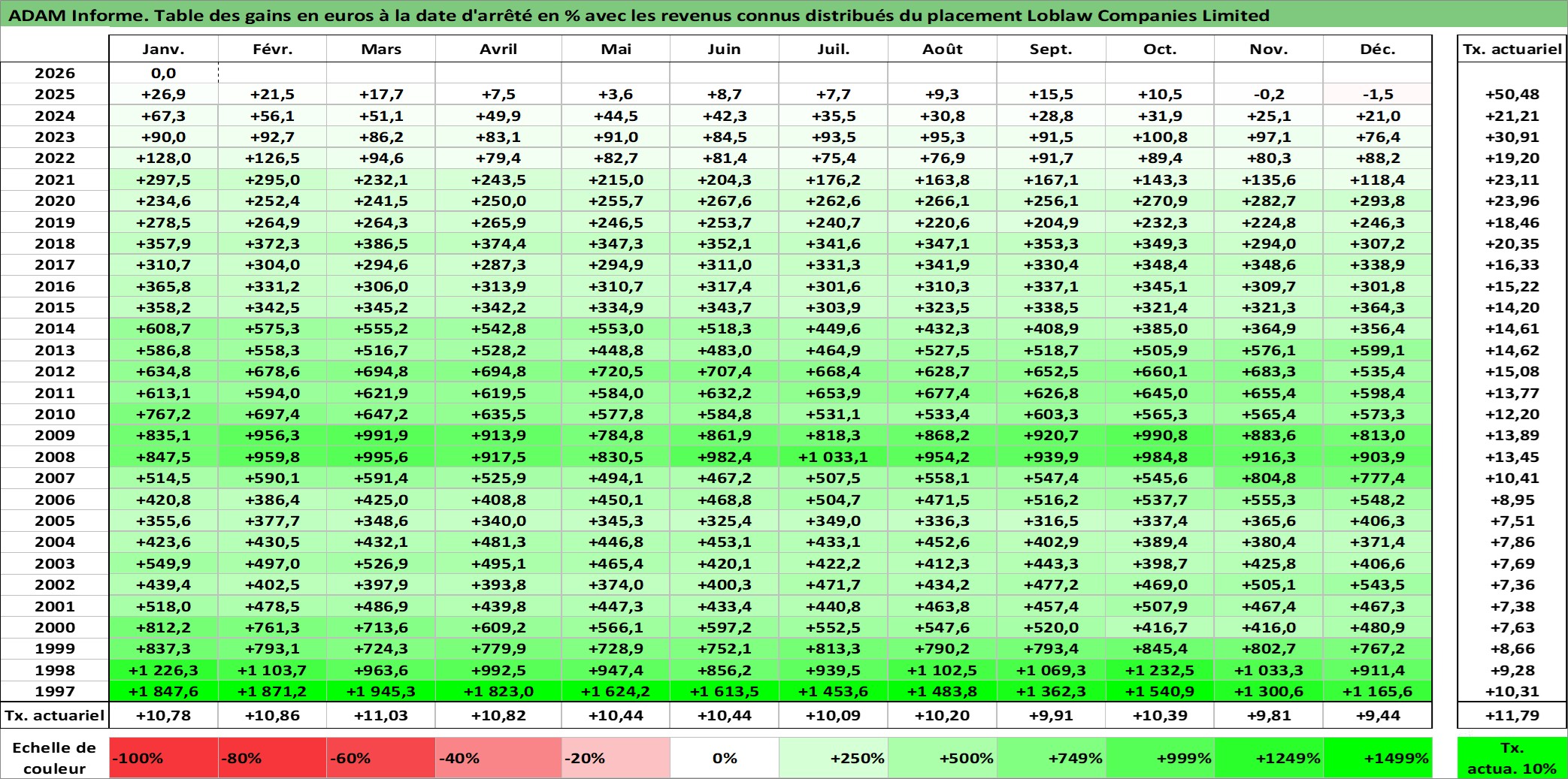Screen dimensions: 1568x779
Task: Click the +1 945,3 cell in March 1997
Action: (x=381, y=691)
